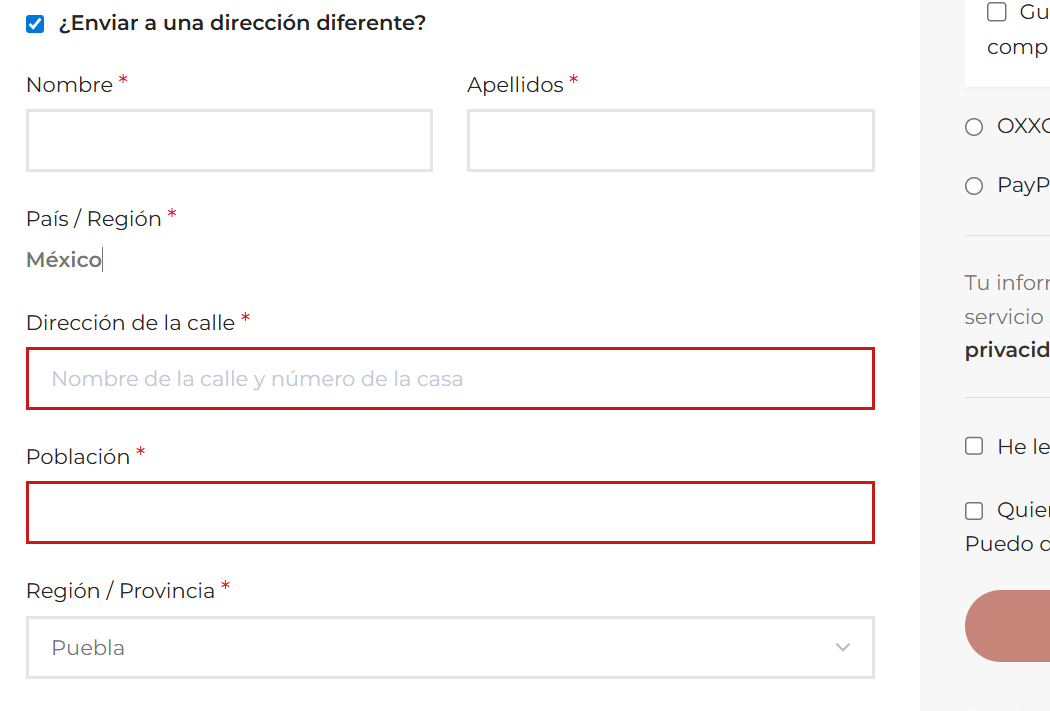Click the 'Región / Provincia' label
This screenshot has width=1050, height=711.
[x=120, y=591]
